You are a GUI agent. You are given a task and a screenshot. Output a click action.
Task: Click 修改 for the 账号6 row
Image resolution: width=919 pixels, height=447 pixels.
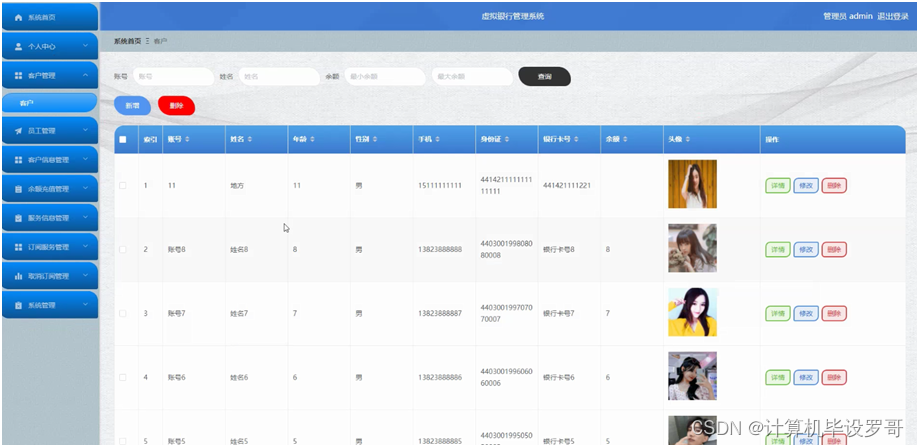coord(806,378)
